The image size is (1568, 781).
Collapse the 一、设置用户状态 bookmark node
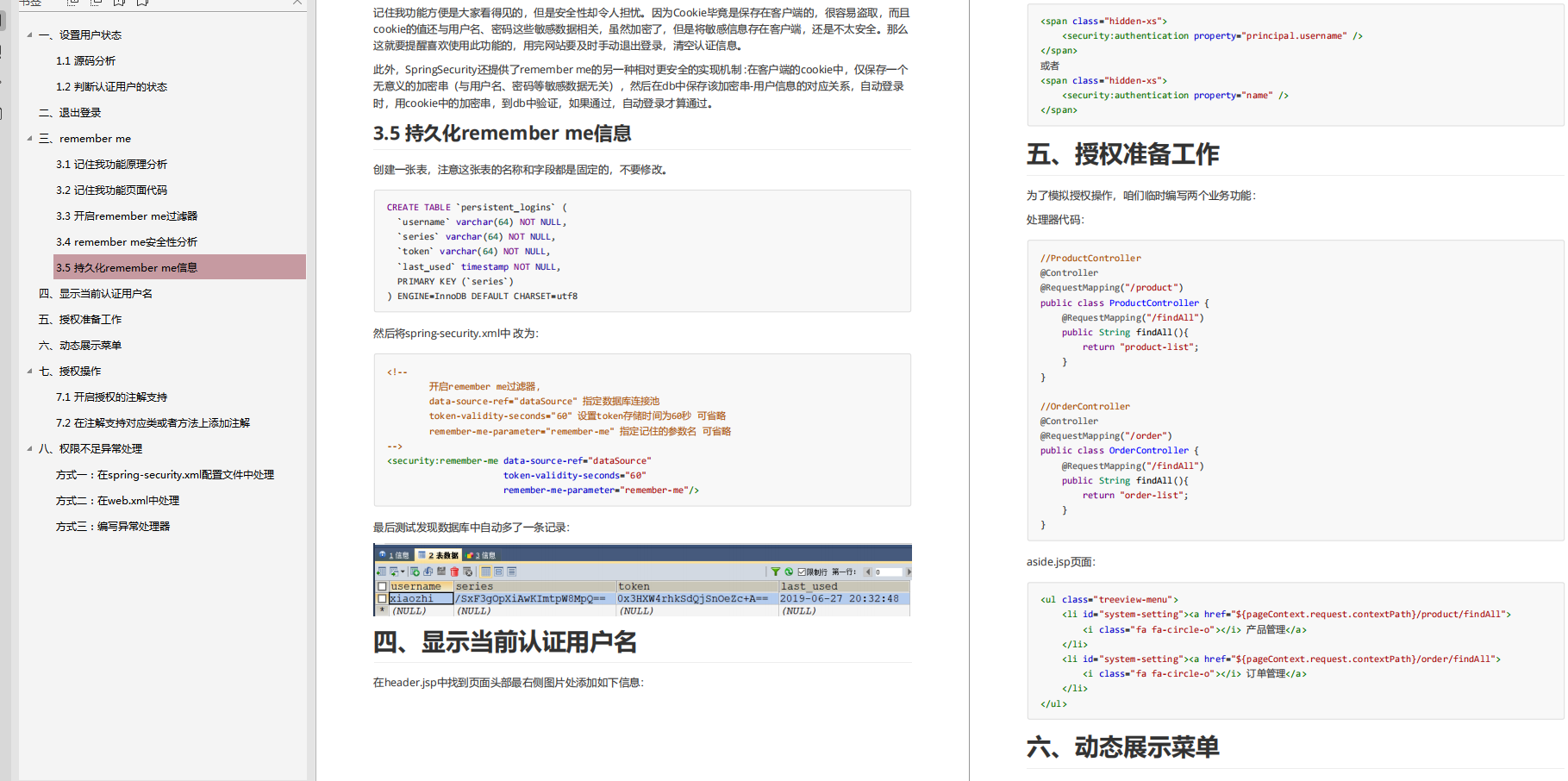30,34
